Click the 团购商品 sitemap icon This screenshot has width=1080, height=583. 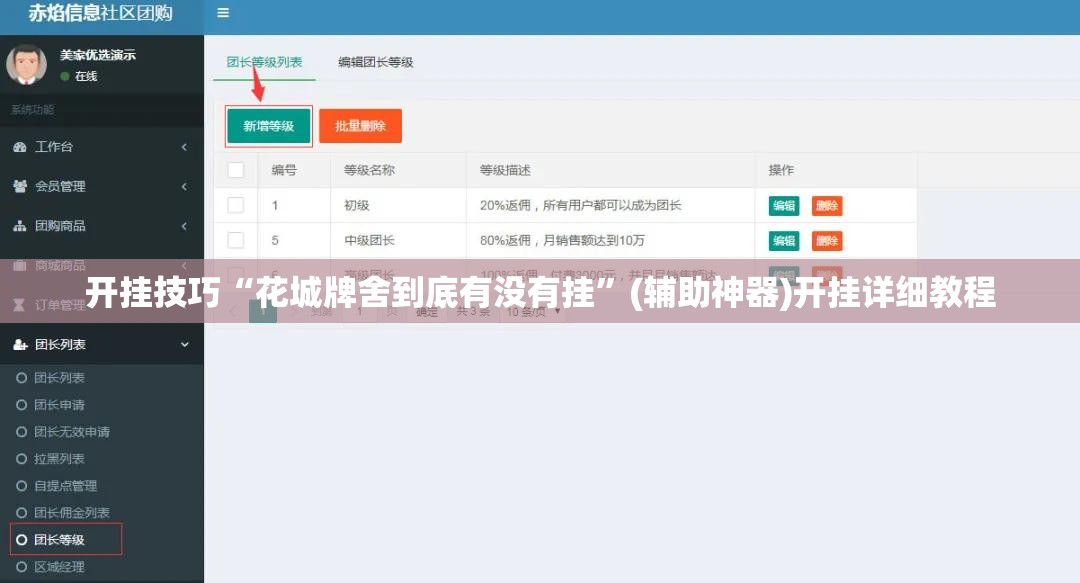click(19, 225)
